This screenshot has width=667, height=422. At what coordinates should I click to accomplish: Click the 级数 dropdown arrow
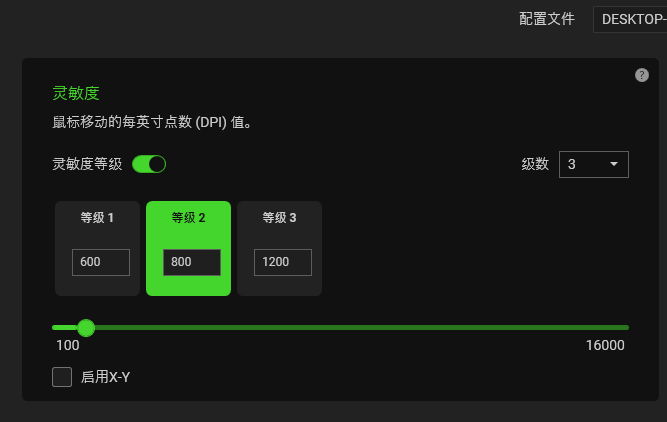pyautogui.click(x=613, y=164)
